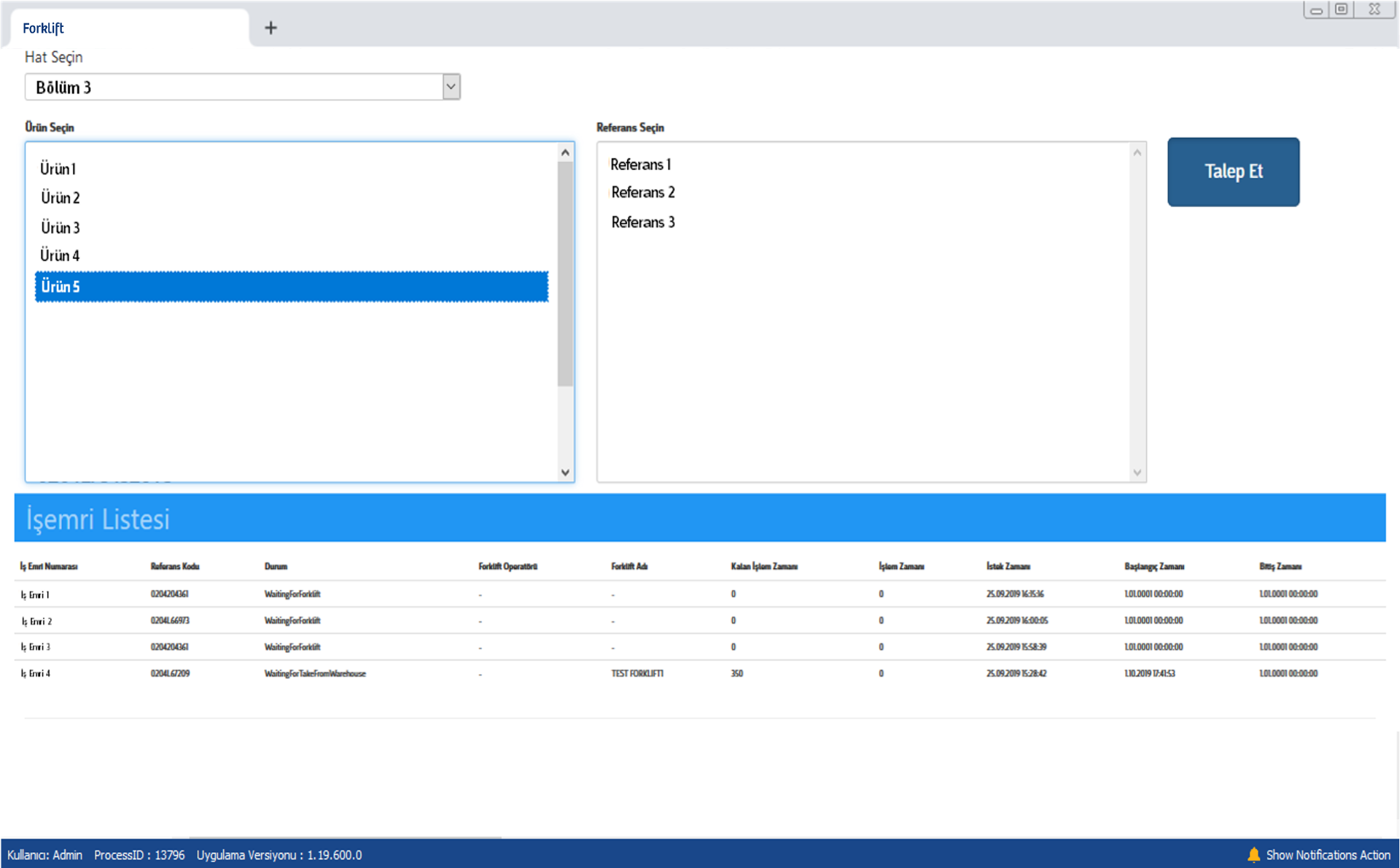The image size is (1400, 868).
Task: Choose Referans 3 from reference list
Action: click(642, 222)
